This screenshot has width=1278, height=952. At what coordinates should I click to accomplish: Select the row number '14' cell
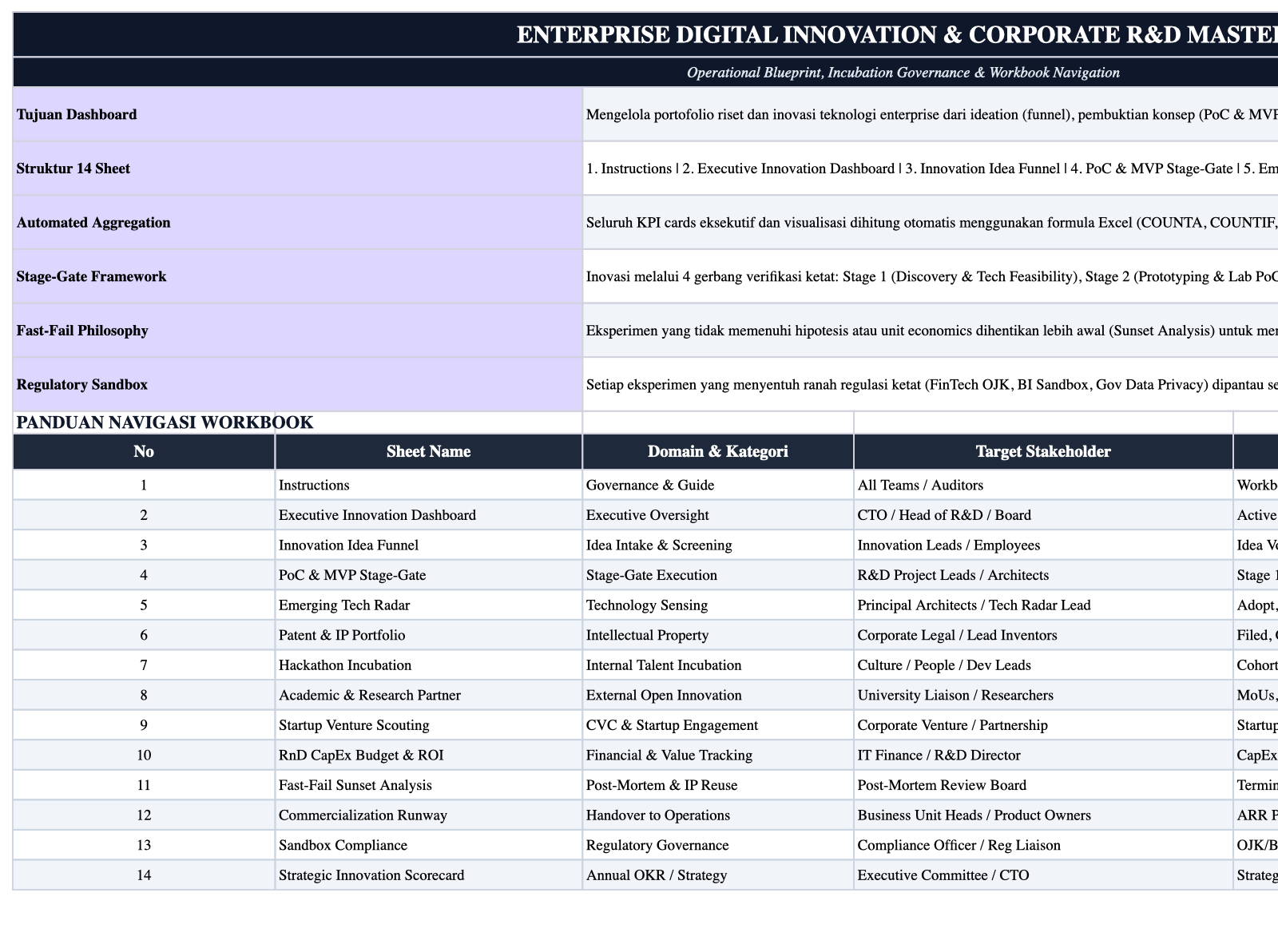pos(144,875)
